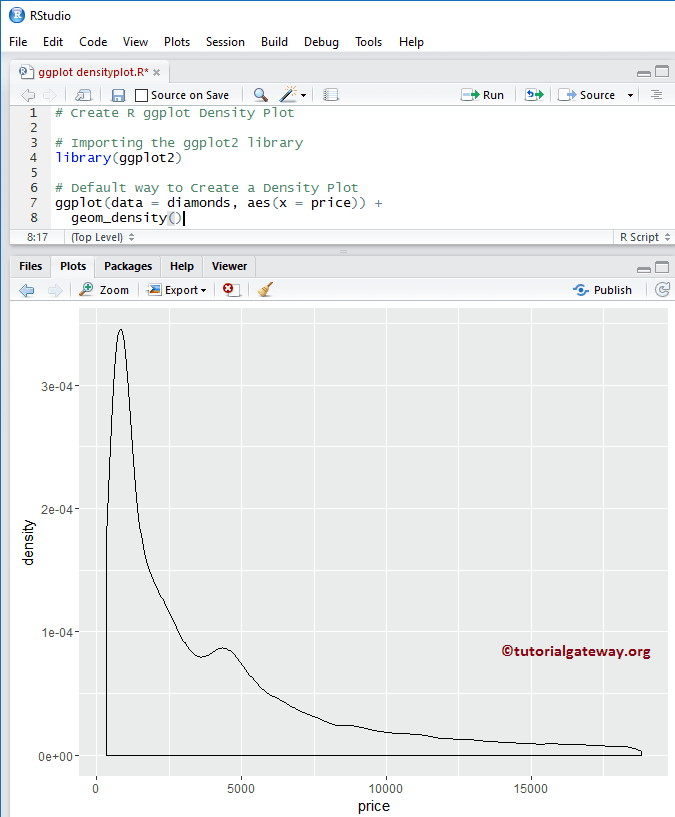Select the Plots tab
This screenshot has width=675, height=817.
click(73, 266)
